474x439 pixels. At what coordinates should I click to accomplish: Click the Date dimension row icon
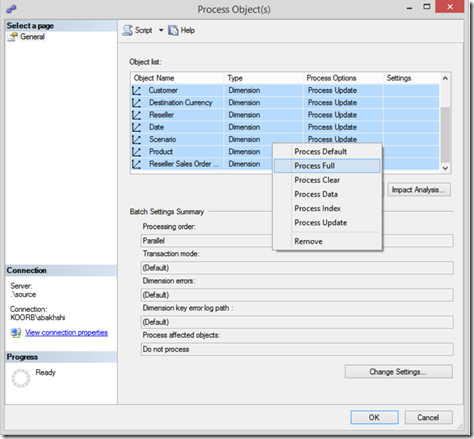coord(136,127)
